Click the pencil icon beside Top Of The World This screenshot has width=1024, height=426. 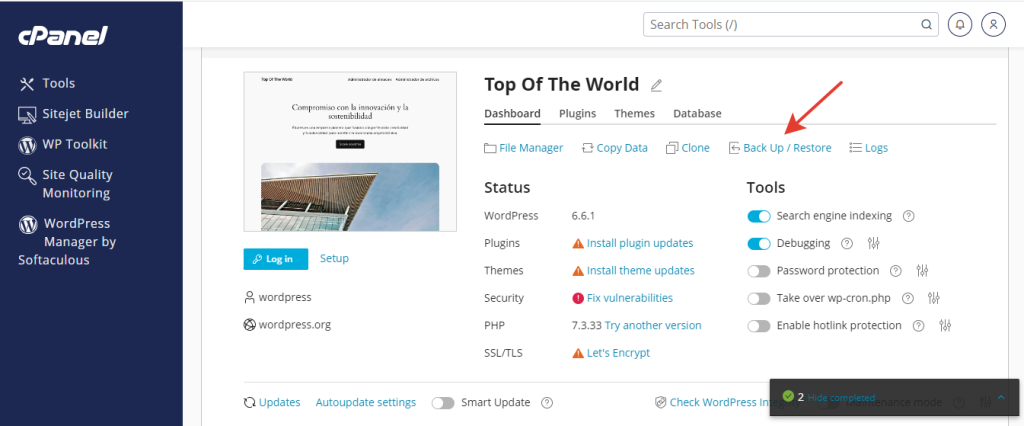(656, 85)
